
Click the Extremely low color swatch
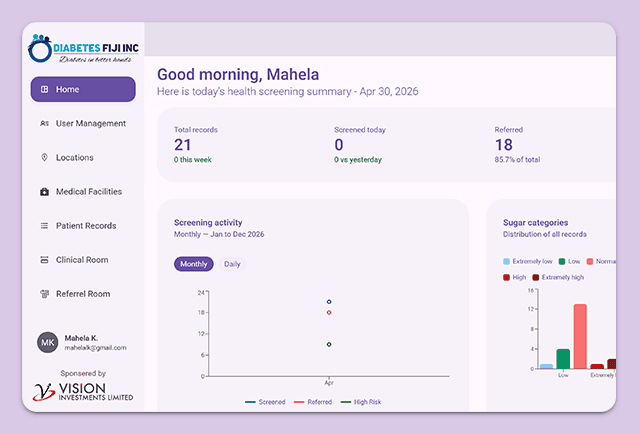tap(507, 261)
